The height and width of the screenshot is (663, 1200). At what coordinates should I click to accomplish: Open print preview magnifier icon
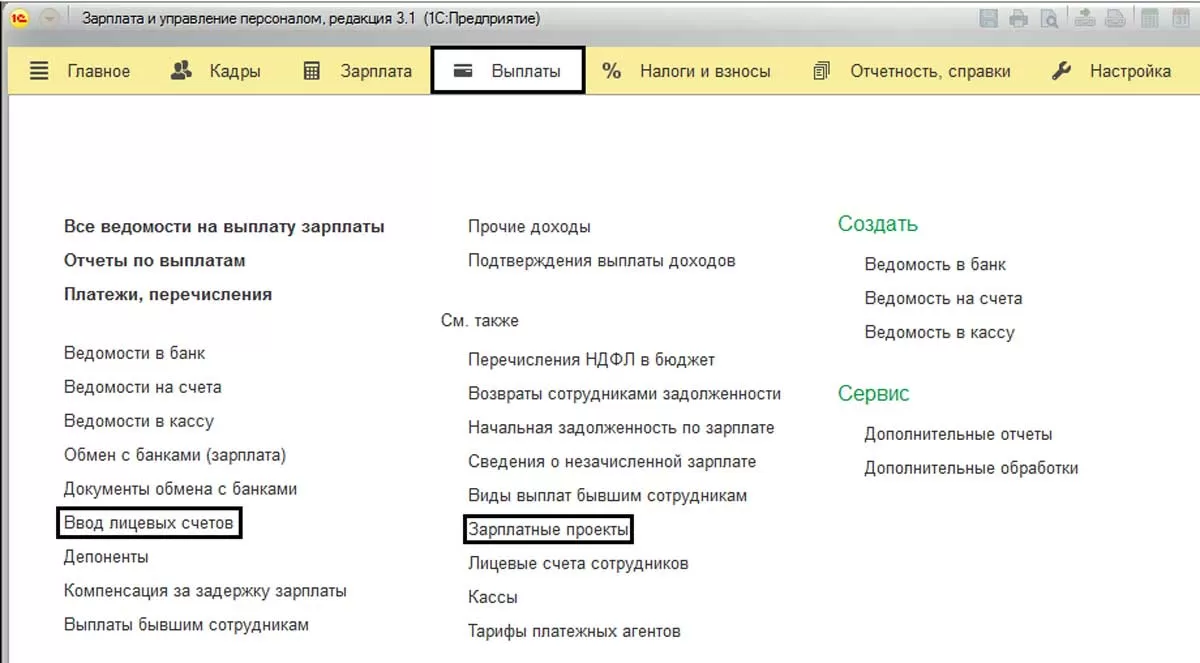point(1049,19)
